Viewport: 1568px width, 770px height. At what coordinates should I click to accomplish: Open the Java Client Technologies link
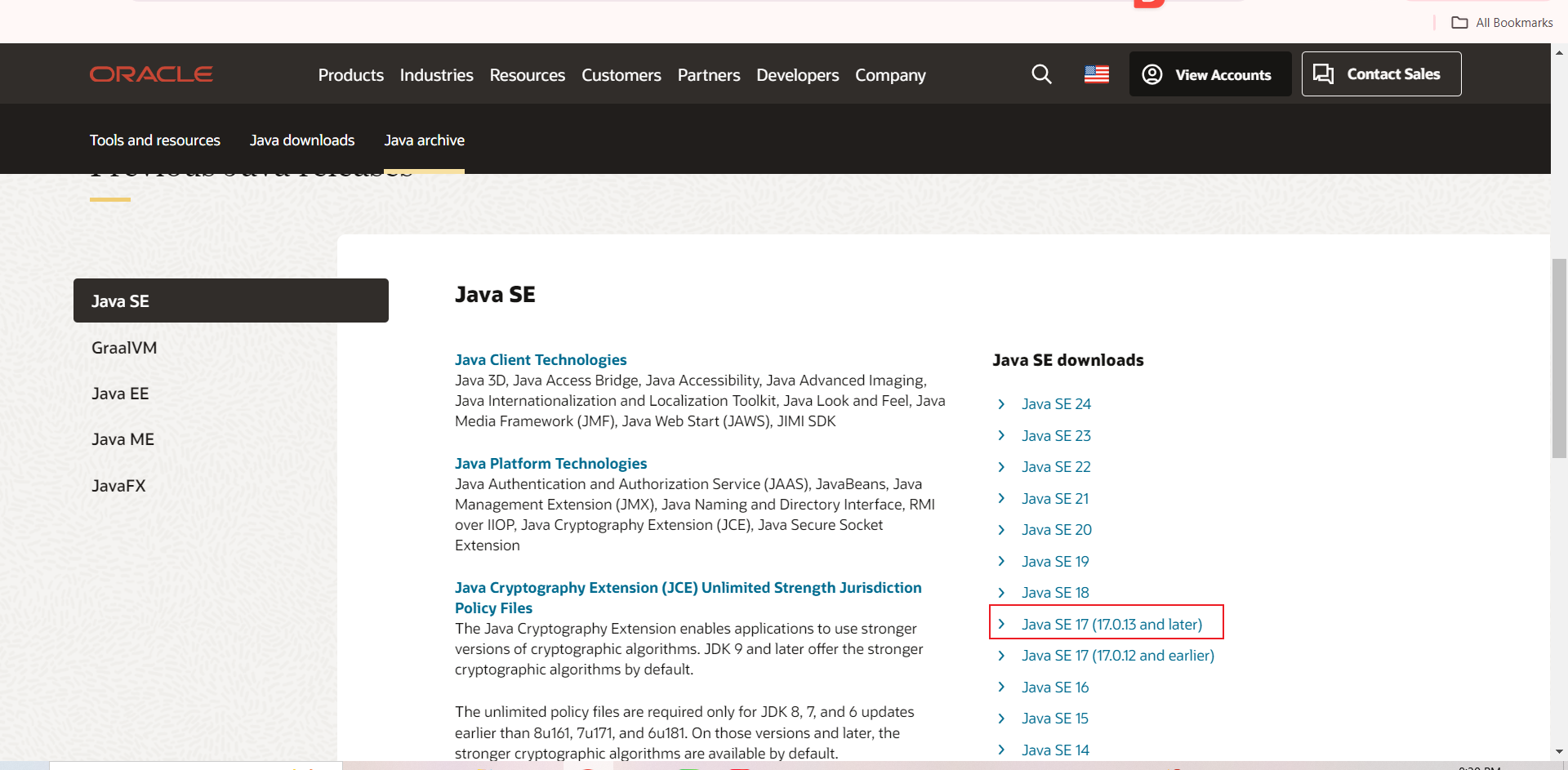[x=541, y=359]
